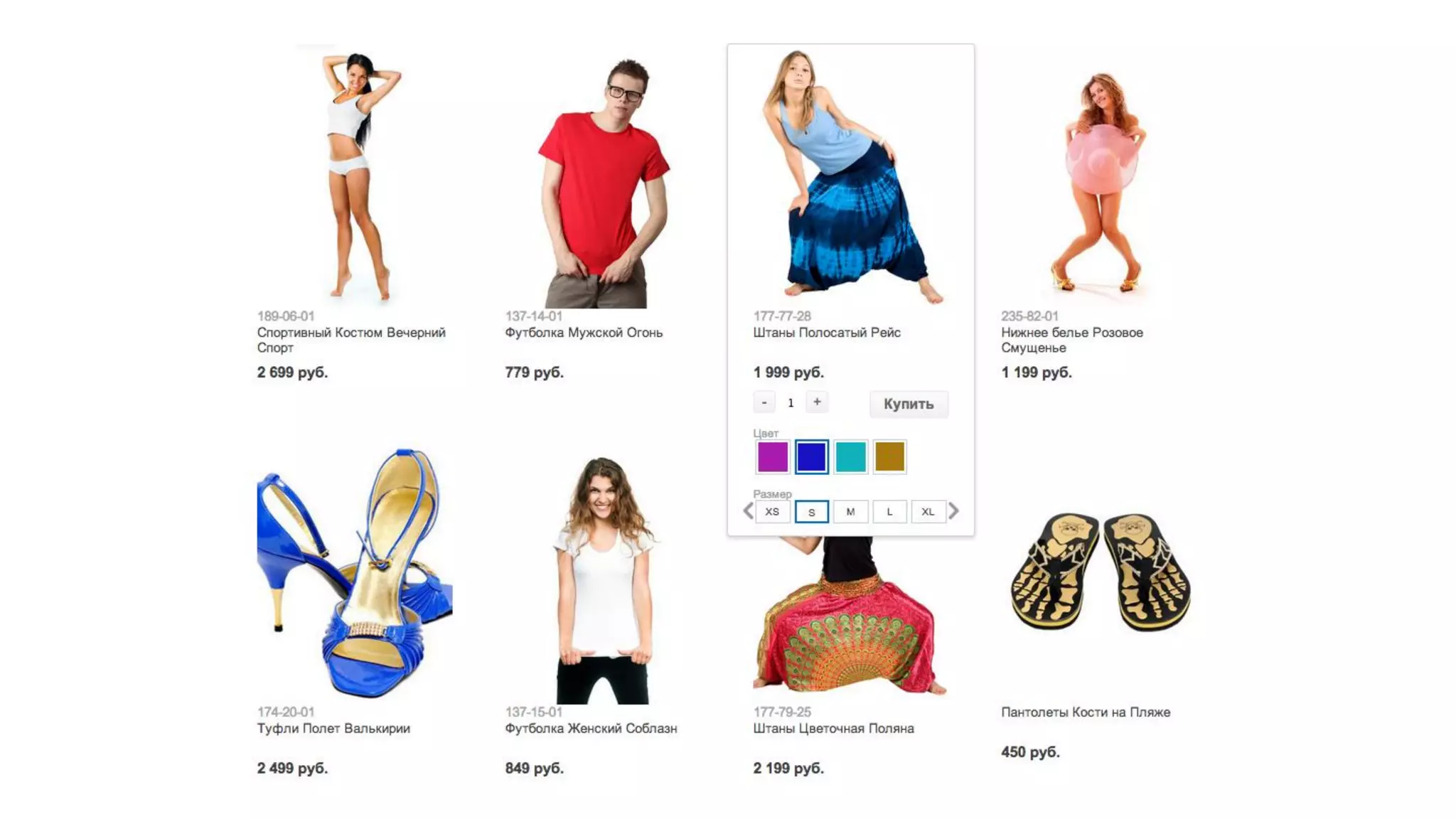The width and height of the screenshot is (1456, 819).
Task: Open Туфли Полет Валькирии product link
Action: [x=333, y=729]
